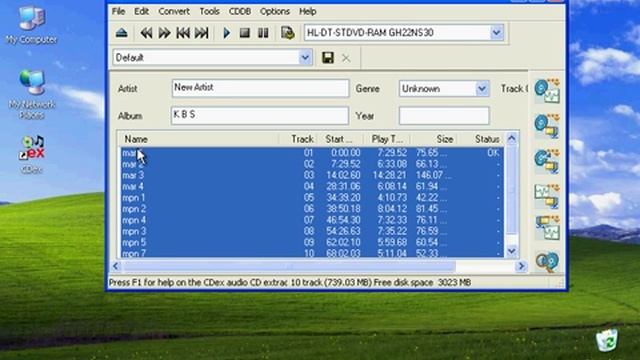Viewport: 640px width, 360px height.
Task: Convert compressed audio to WAV icon
Action: (547, 228)
